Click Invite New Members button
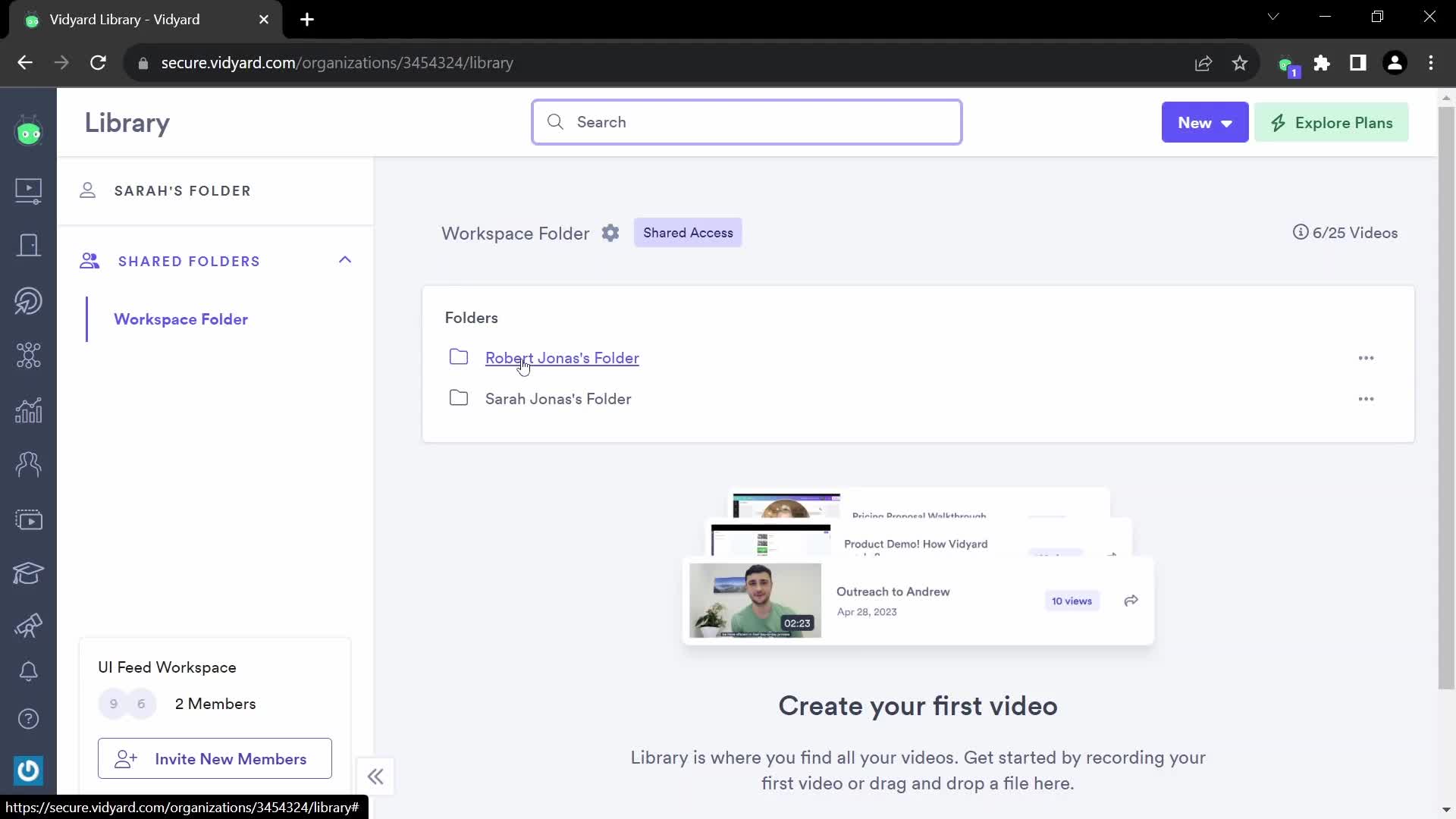Viewport: 1456px width, 819px height. 215,758
